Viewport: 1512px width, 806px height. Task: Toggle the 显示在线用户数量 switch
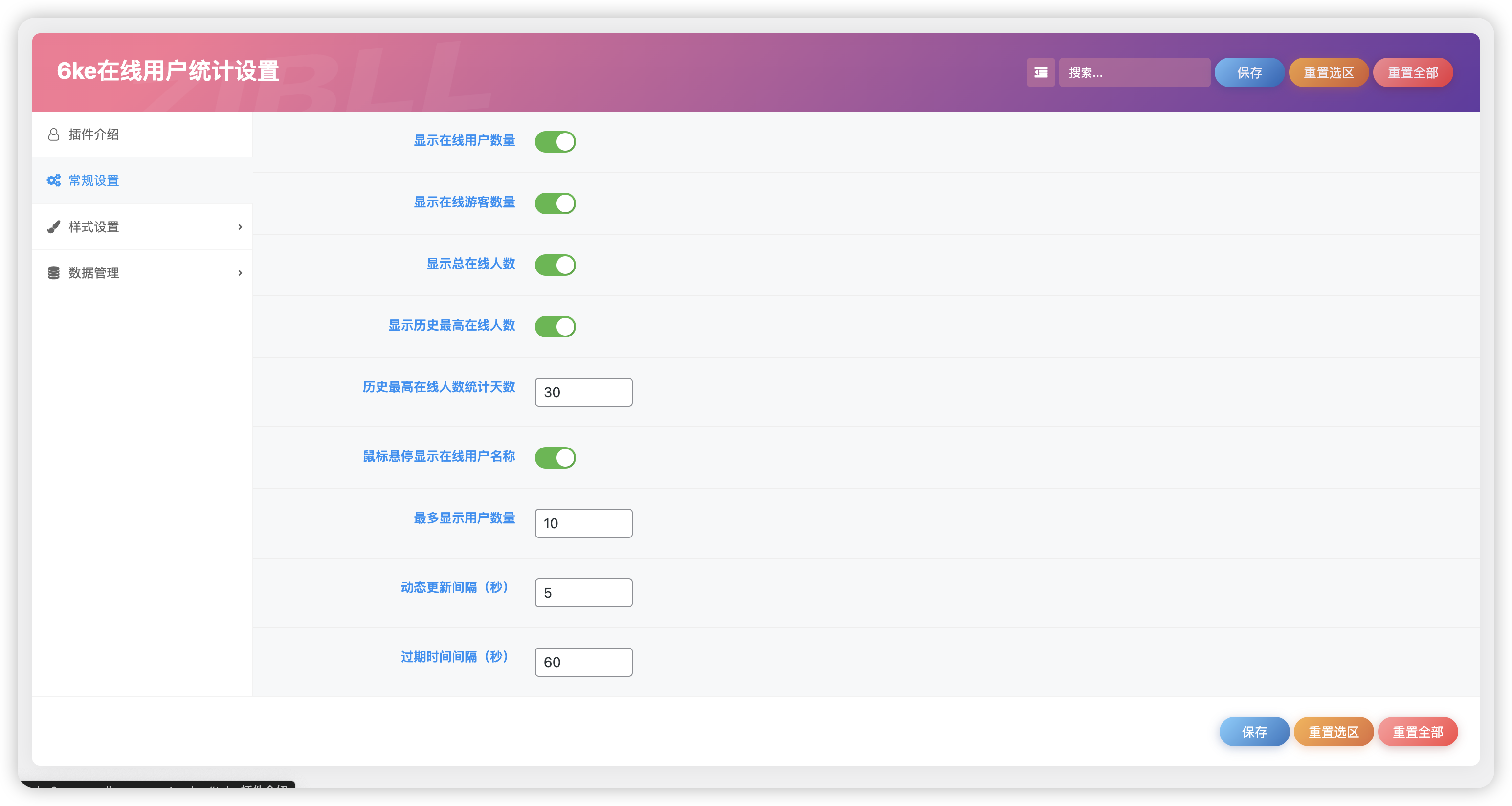(555, 141)
